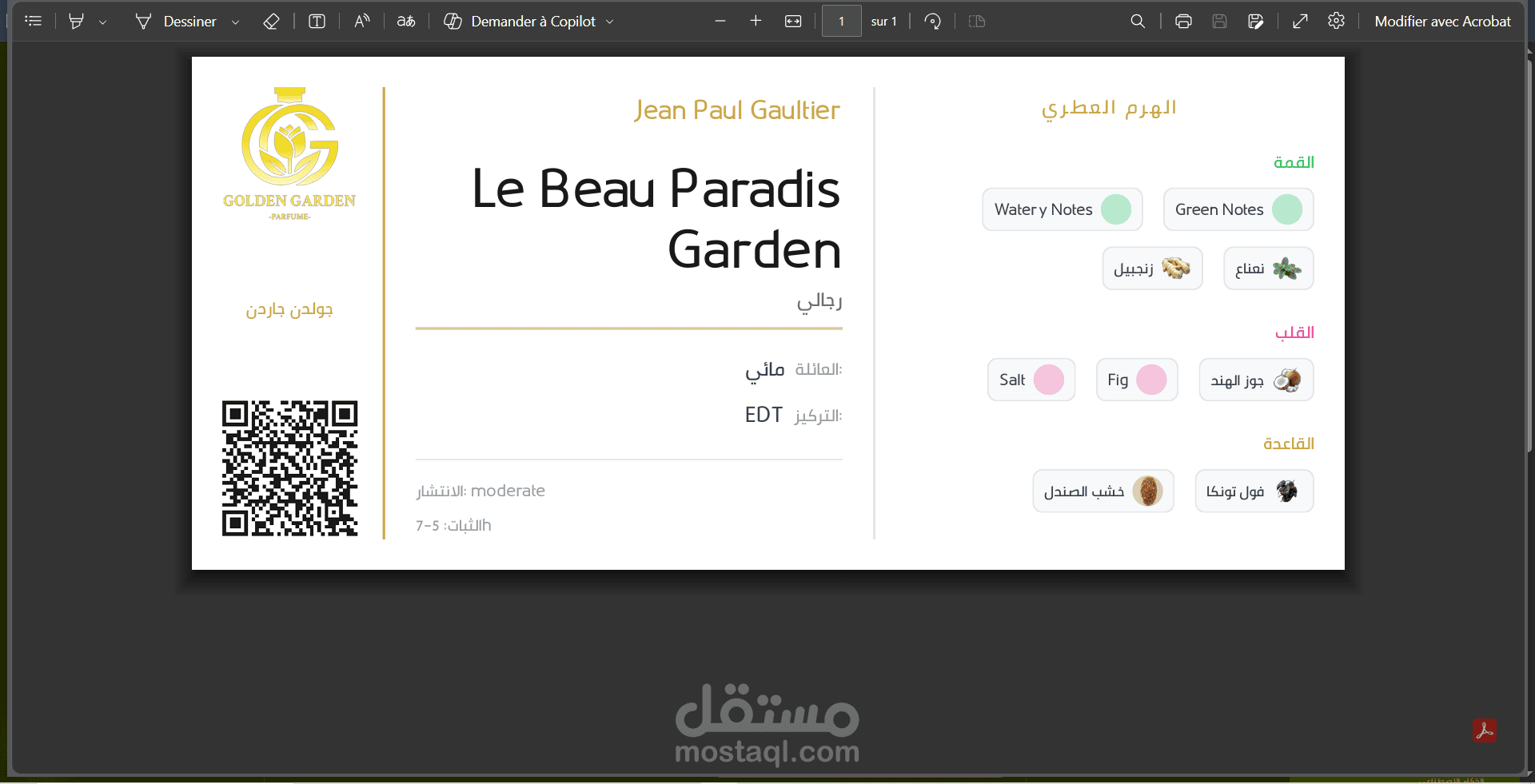The height and width of the screenshot is (784, 1535).
Task: Click the QR code on the card
Action: click(x=289, y=468)
